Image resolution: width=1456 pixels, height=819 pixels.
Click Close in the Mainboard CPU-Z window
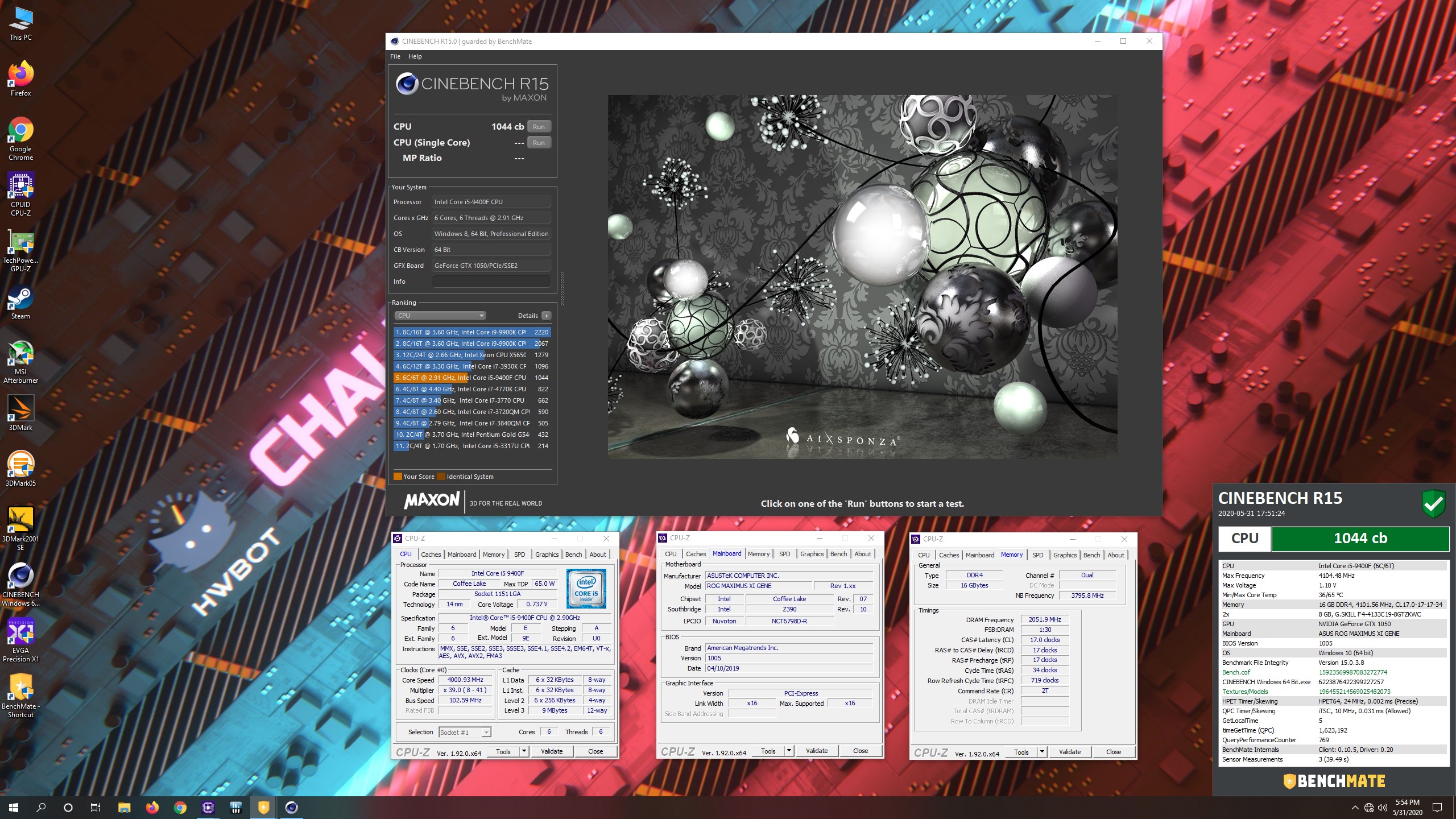pyautogui.click(x=861, y=751)
